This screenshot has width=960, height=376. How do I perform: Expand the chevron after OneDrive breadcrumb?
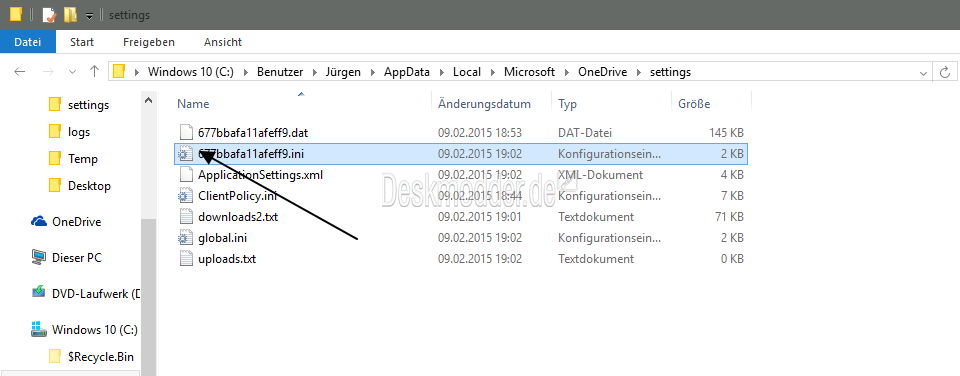pyautogui.click(x=639, y=72)
